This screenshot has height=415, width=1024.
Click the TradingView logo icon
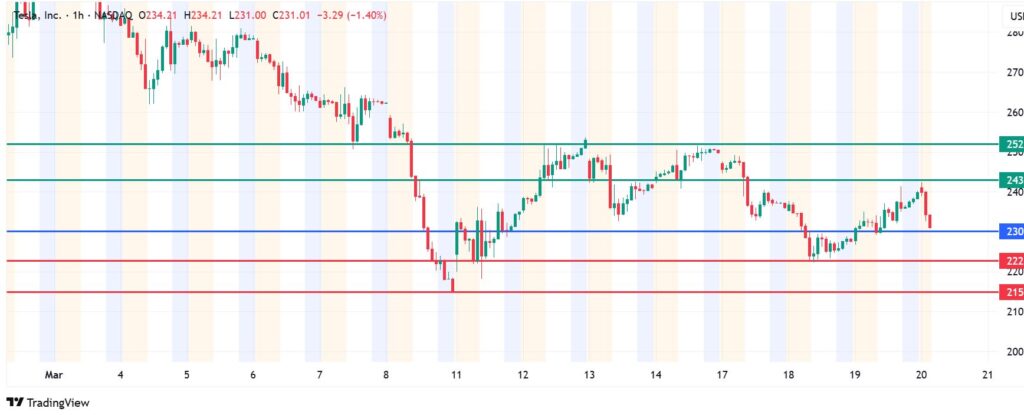pos(14,400)
